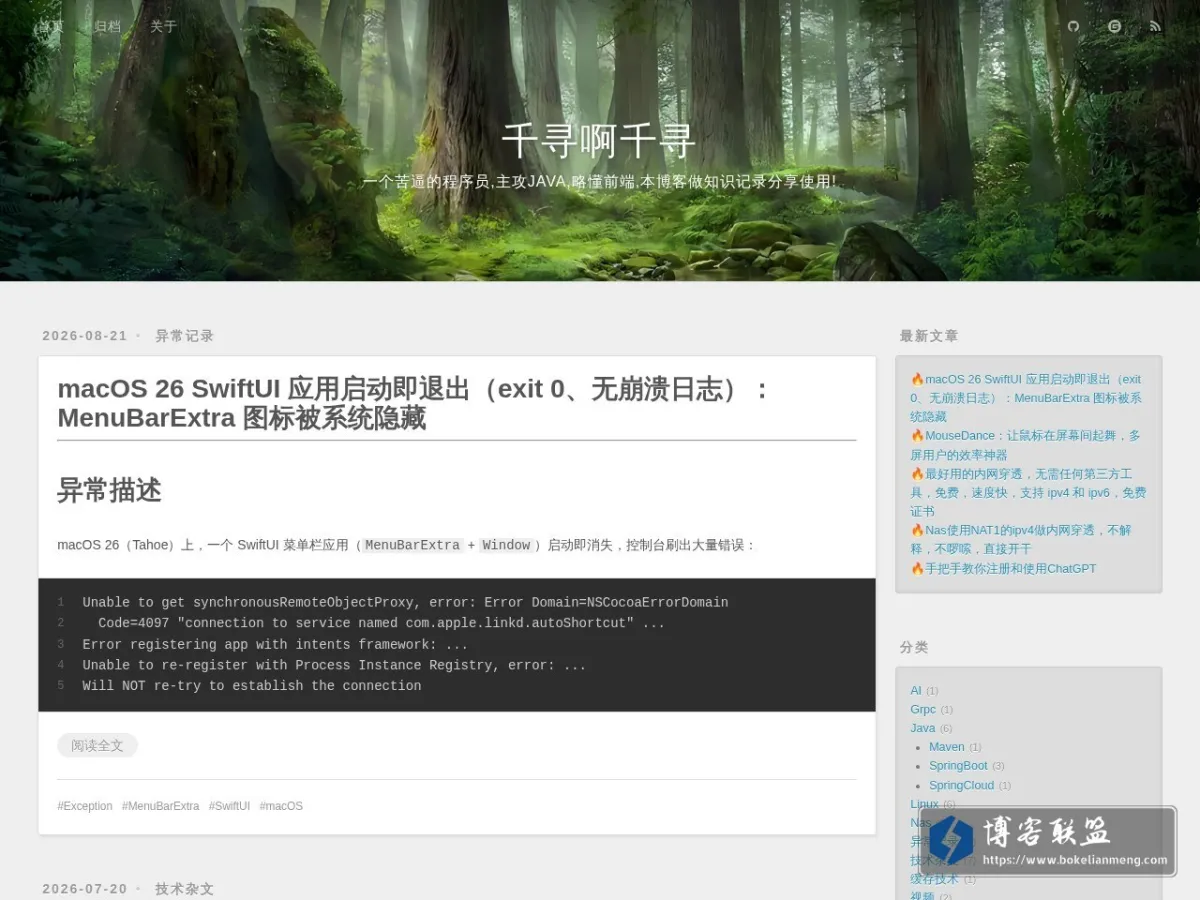Click the 异常描述 heading
The image size is (1200, 900).
pyautogui.click(x=109, y=490)
